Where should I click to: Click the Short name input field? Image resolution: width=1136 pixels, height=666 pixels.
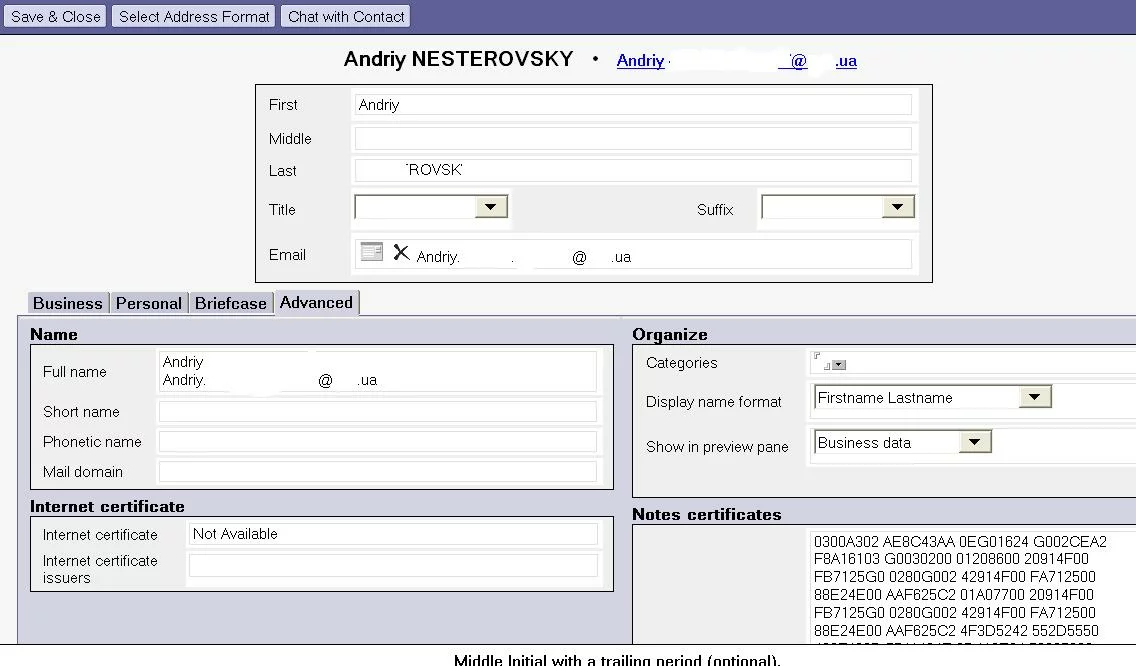pyautogui.click(x=377, y=412)
